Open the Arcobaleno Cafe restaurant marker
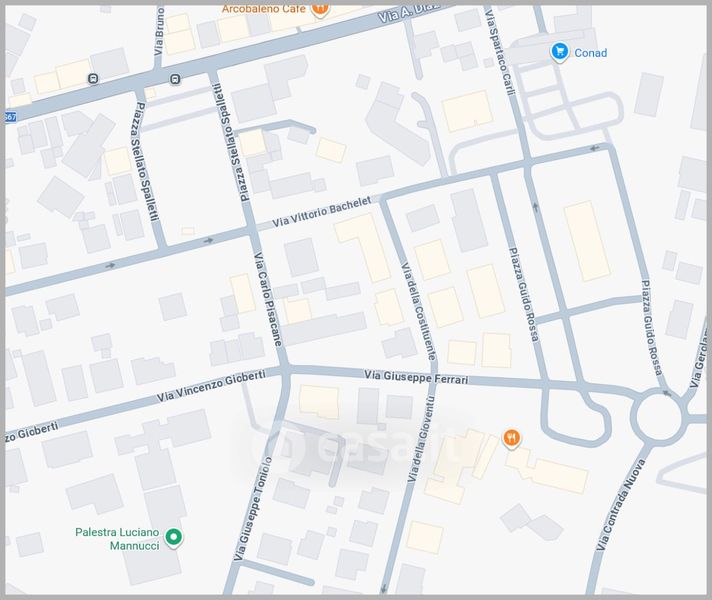712x600 pixels. pos(320,9)
